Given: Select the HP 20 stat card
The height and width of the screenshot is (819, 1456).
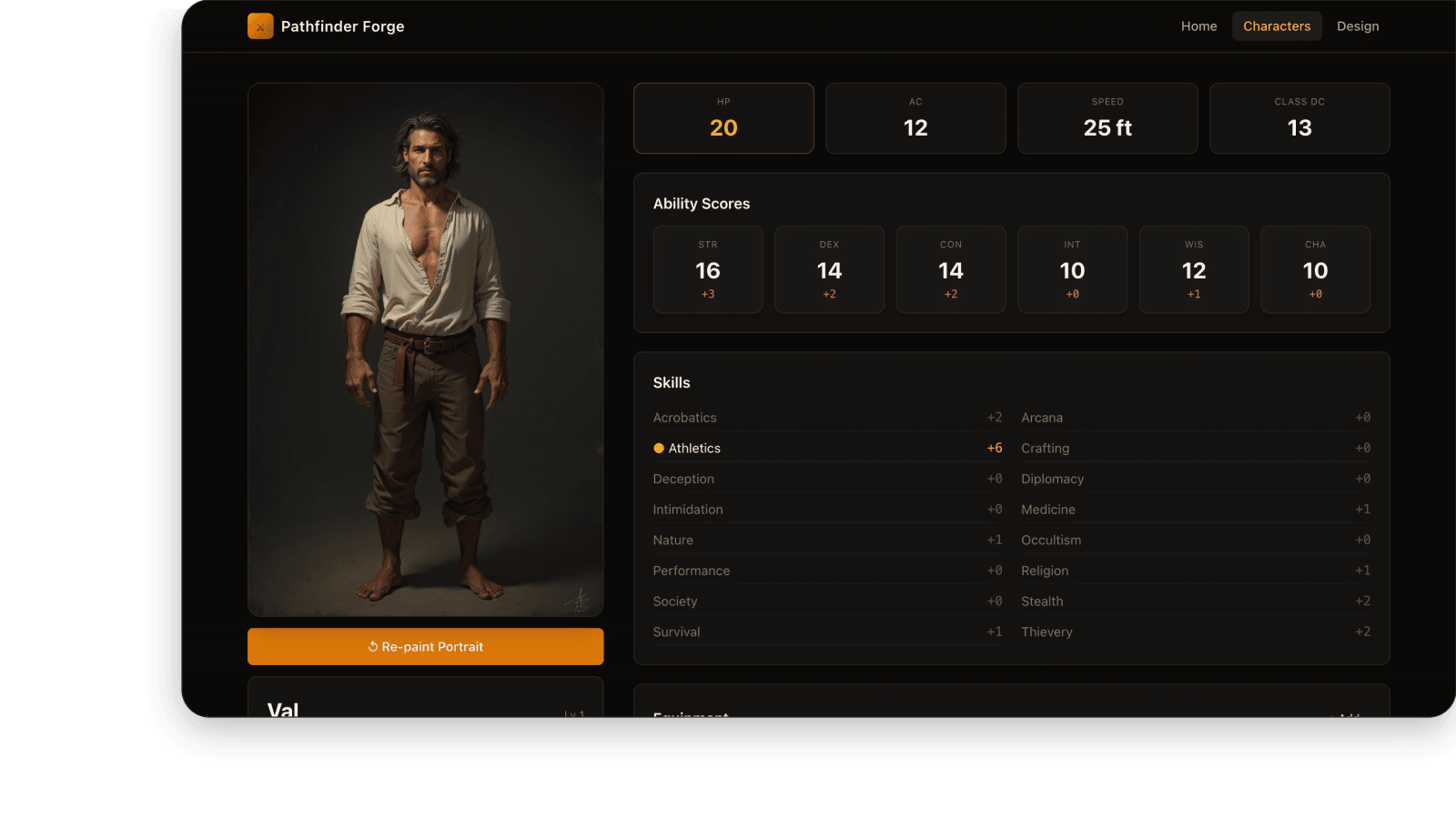Looking at the screenshot, I should click(x=723, y=118).
